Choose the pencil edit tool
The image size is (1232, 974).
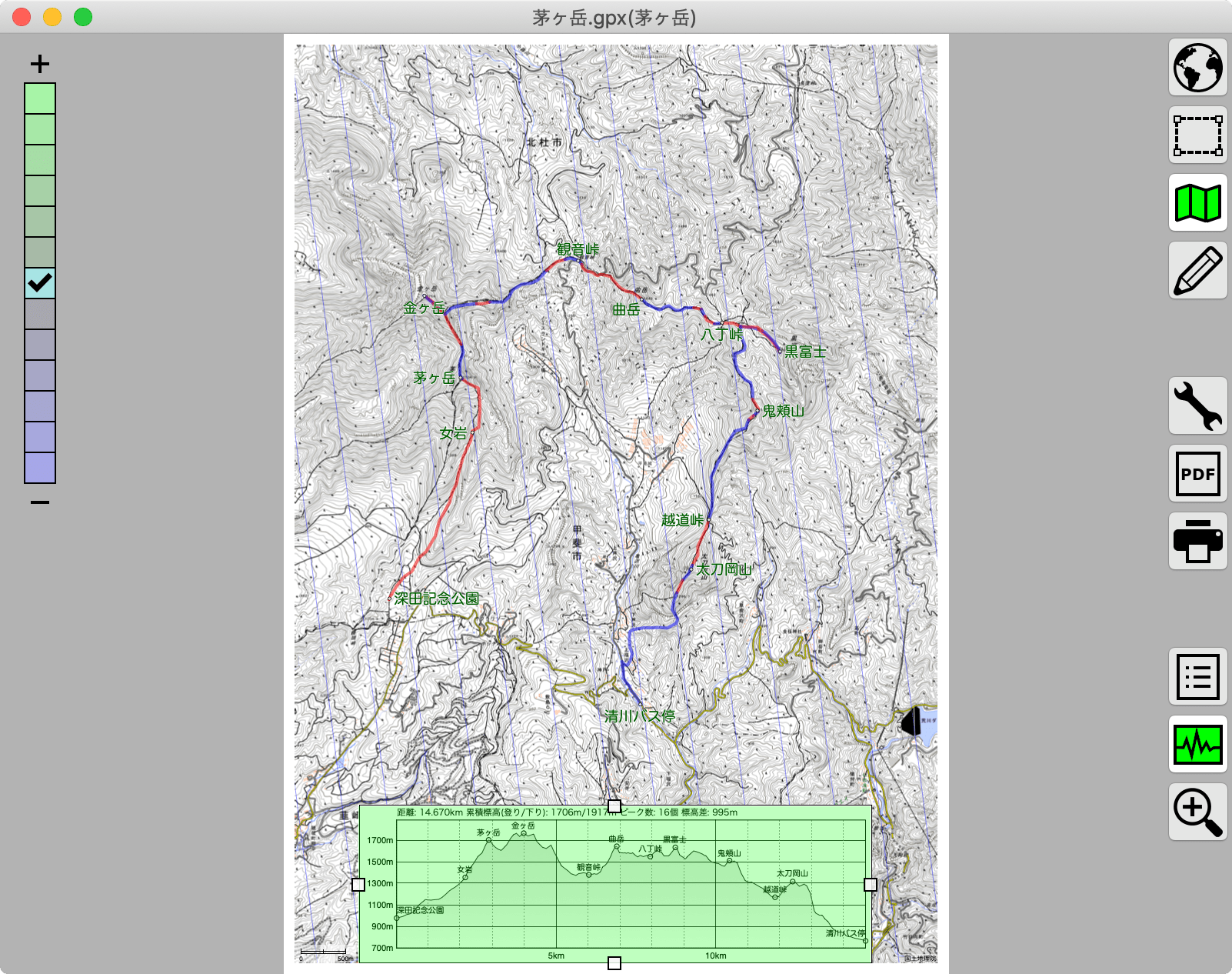coord(1197,271)
